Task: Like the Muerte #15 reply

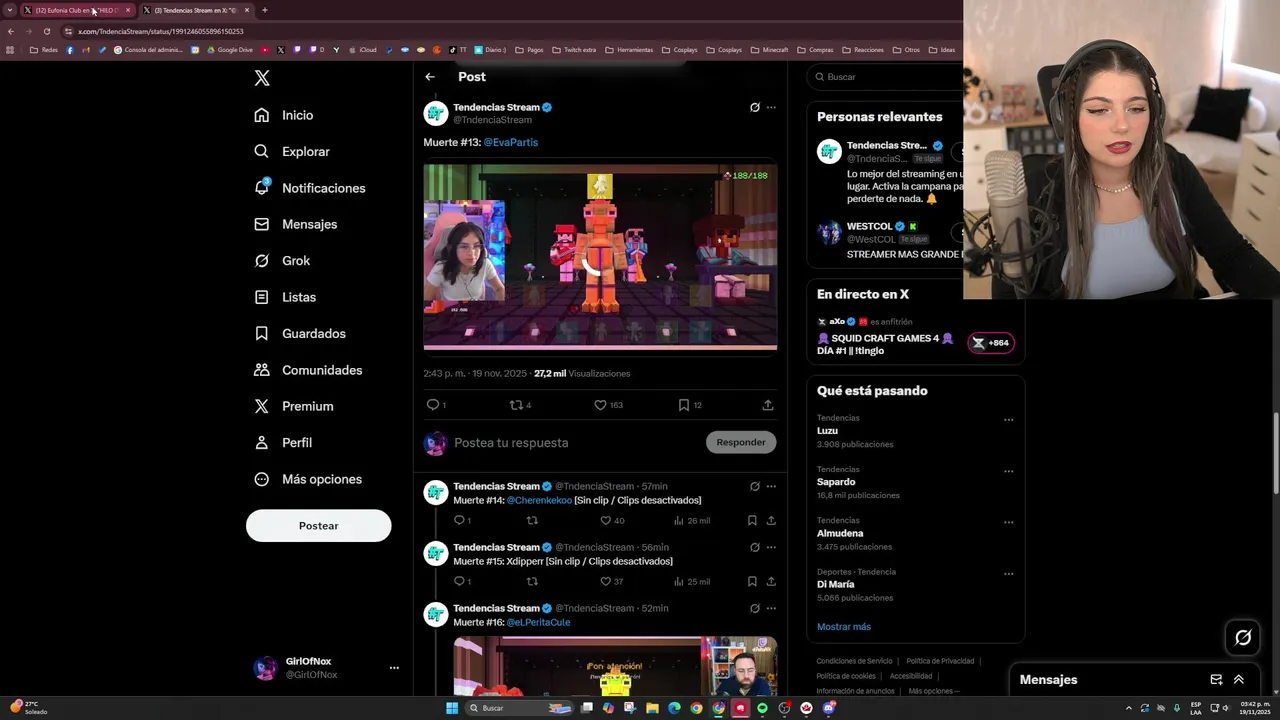Action: coord(605,581)
